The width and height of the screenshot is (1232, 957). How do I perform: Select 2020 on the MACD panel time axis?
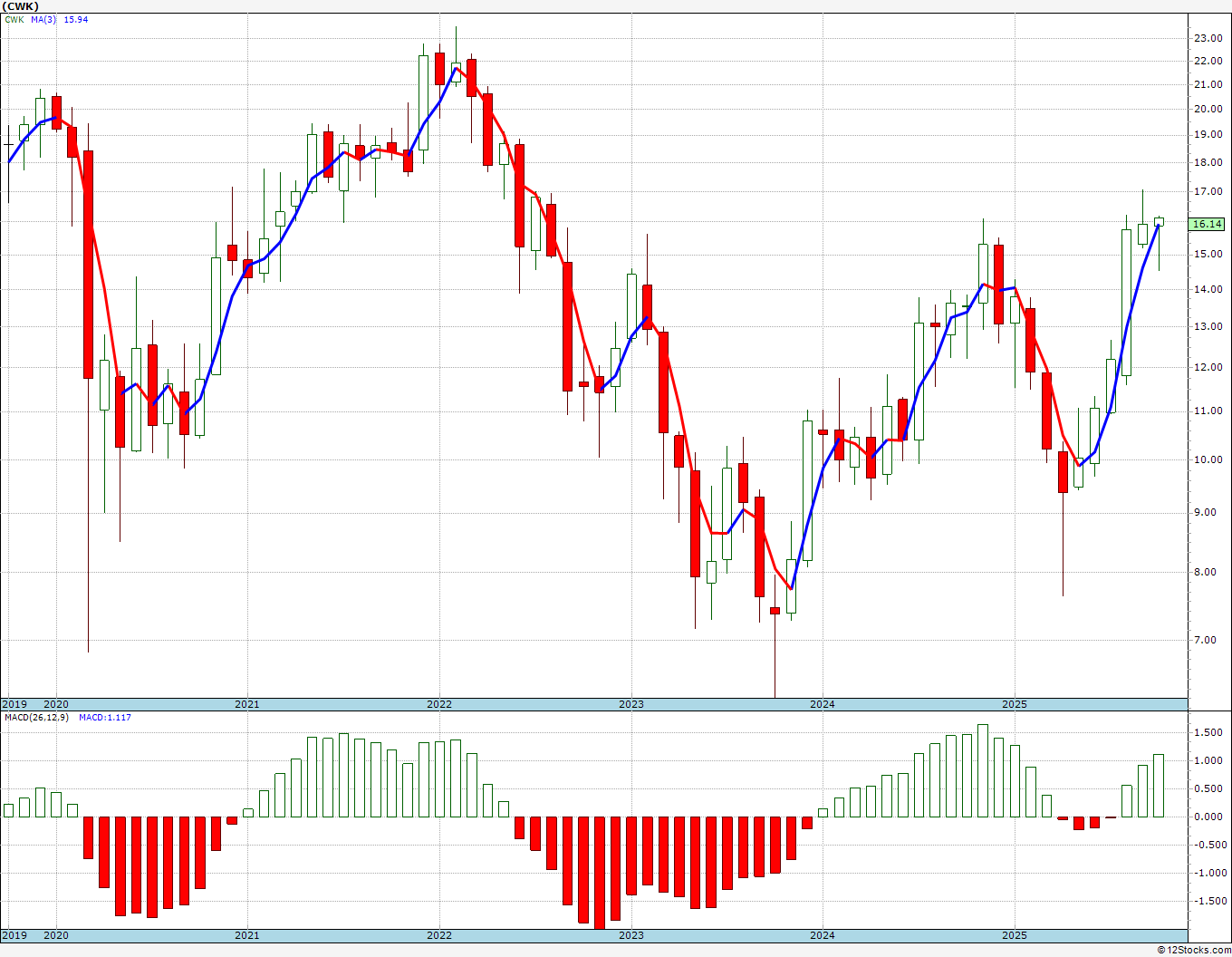pos(56,935)
